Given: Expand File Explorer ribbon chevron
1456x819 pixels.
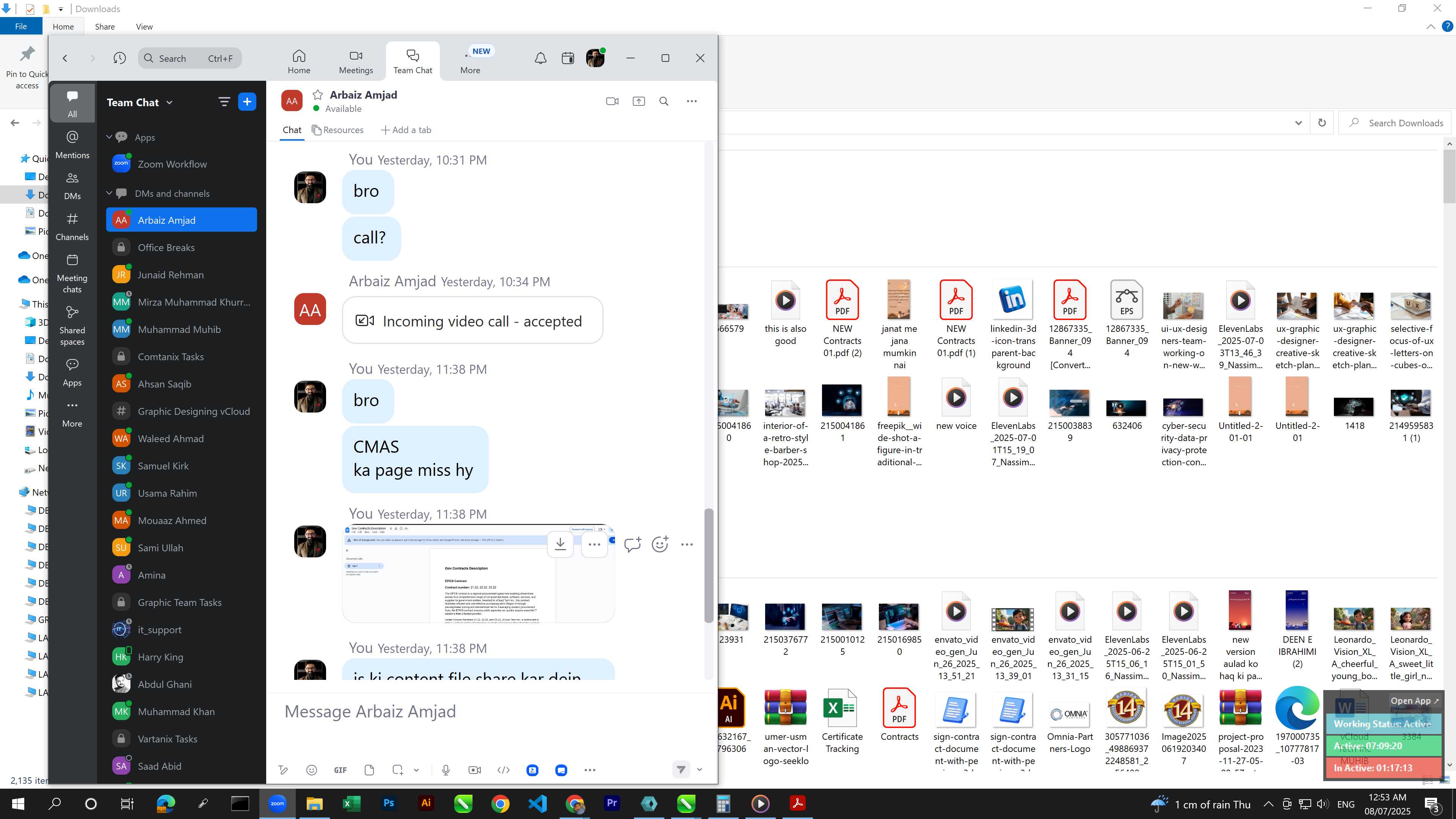Looking at the screenshot, I should 1431,27.
